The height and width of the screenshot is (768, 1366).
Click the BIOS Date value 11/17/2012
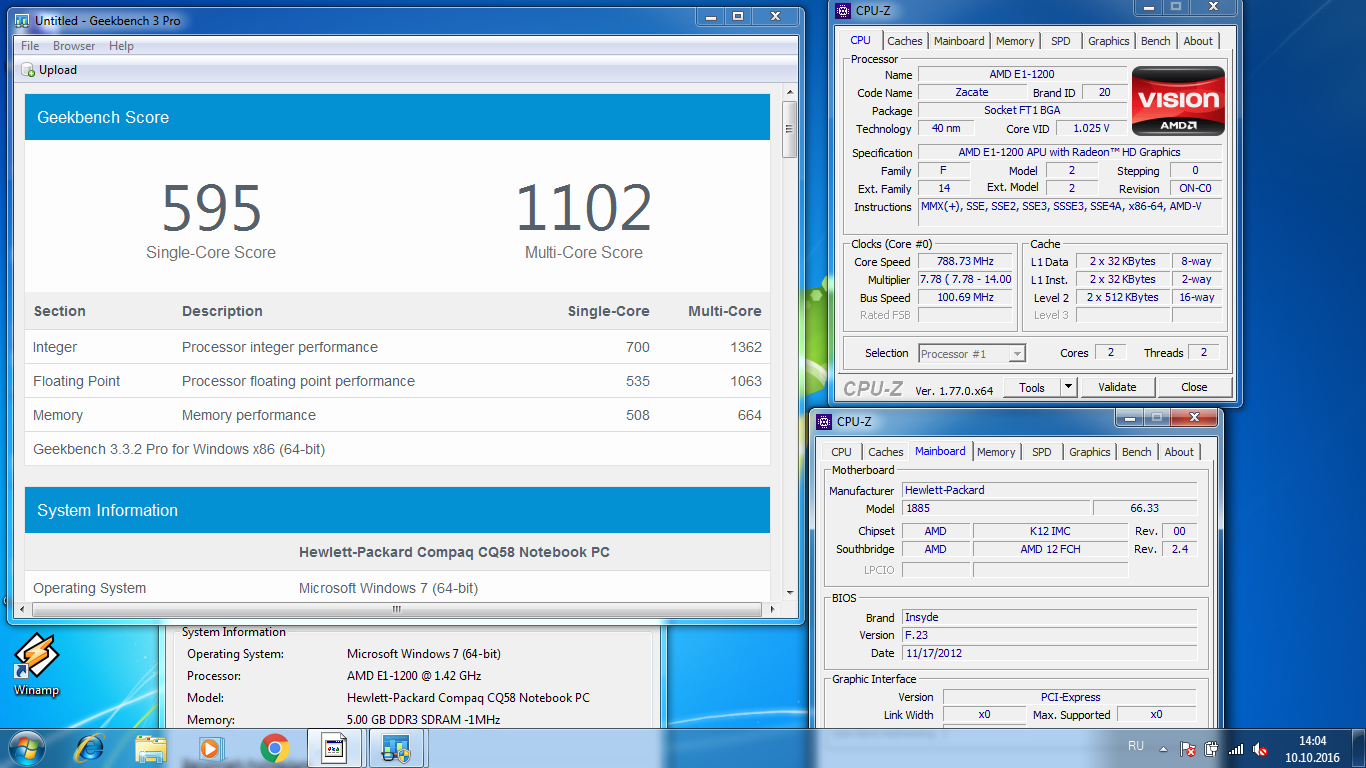pos(1049,653)
